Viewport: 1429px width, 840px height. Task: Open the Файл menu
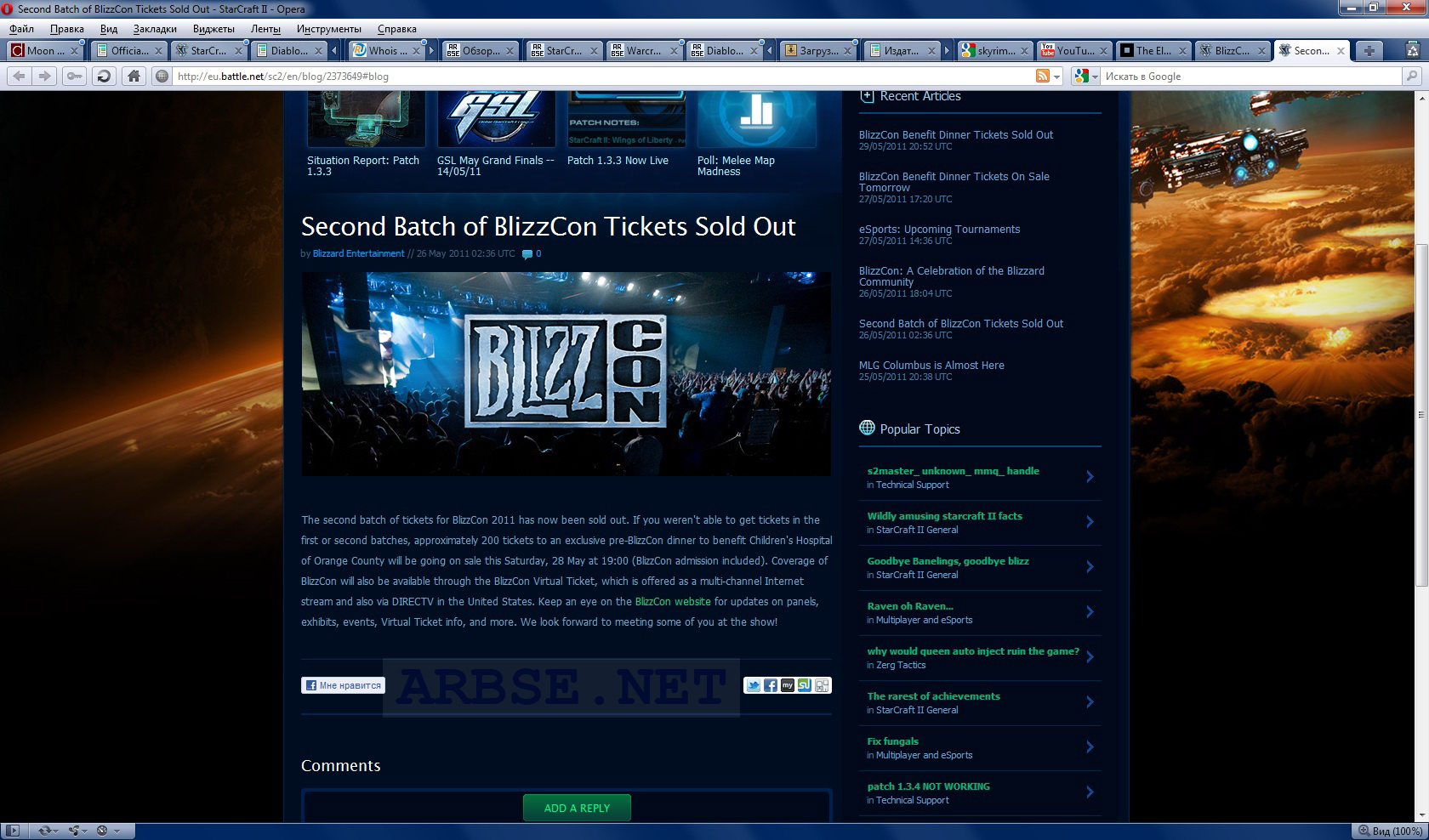click(x=21, y=29)
